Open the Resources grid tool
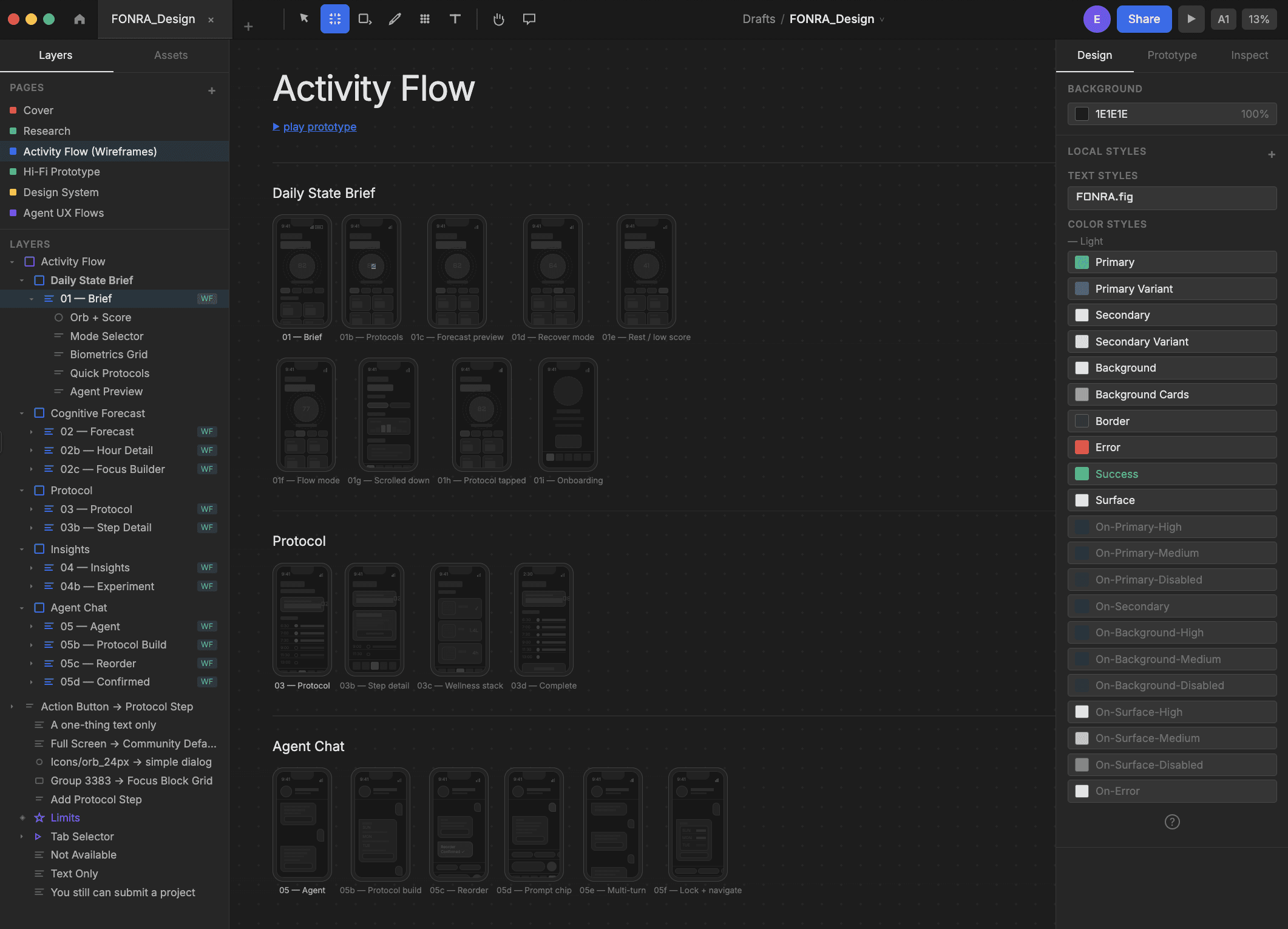Image resolution: width=1288 pixels, height=929 pixels. point(425,19)
